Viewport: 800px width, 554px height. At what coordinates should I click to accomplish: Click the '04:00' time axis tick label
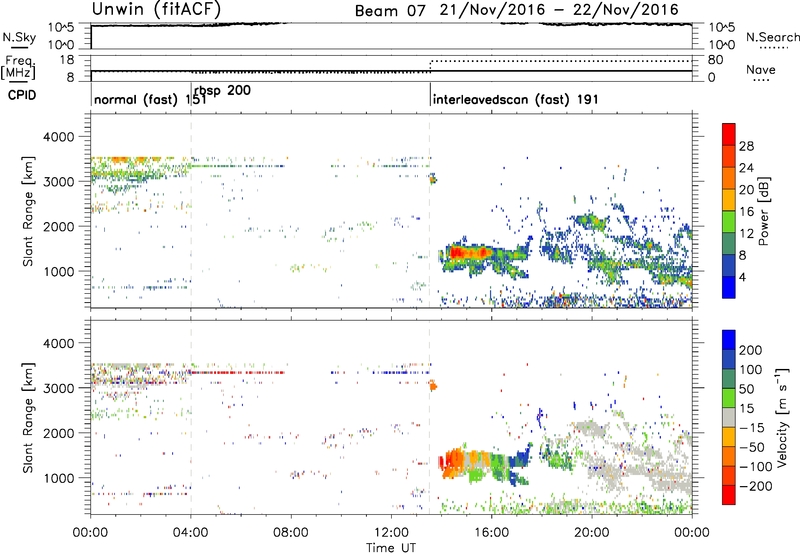pyautogui.click(x=190, y=533)
